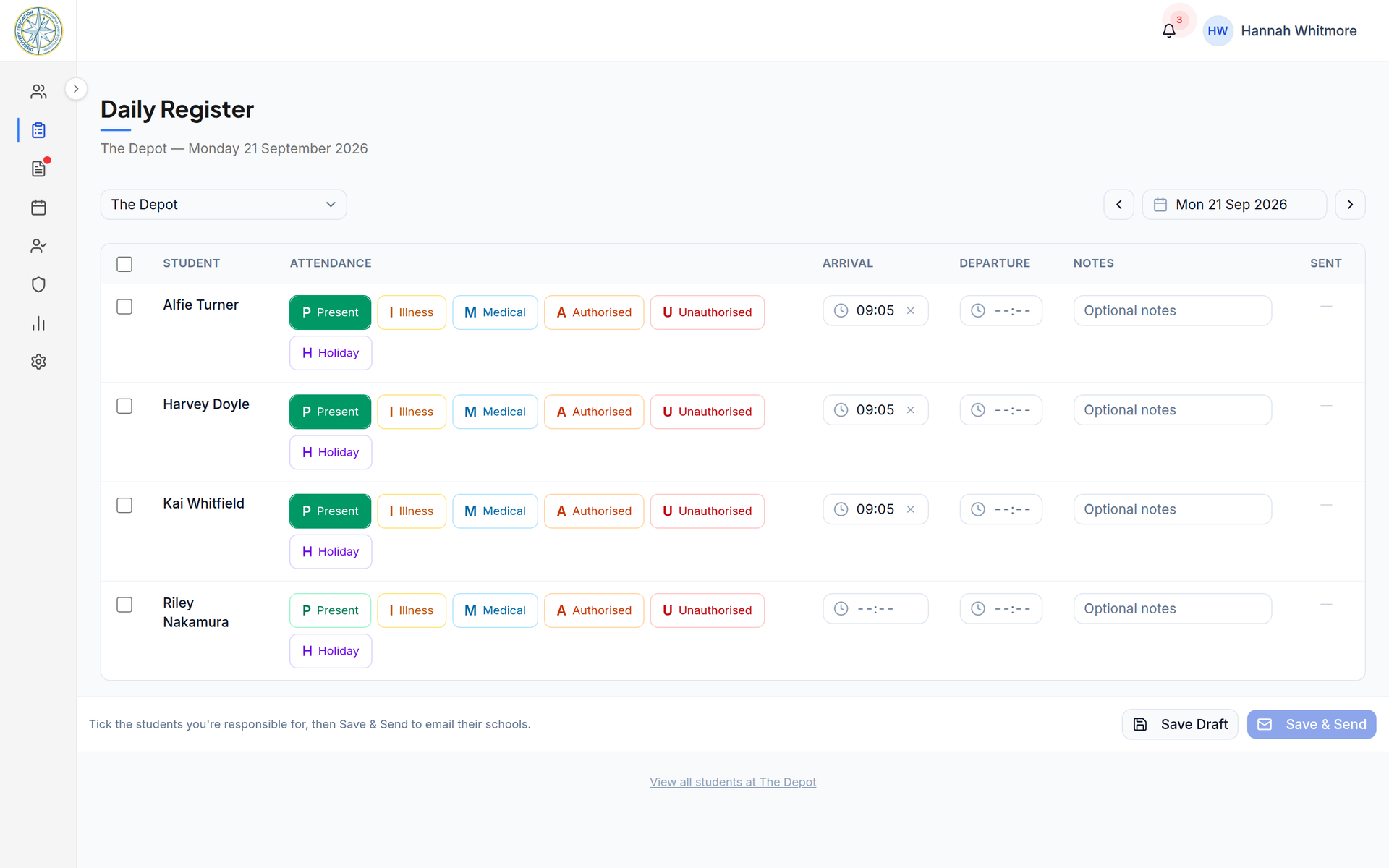Image resolution: width=1389 pixels, height=868 pixels.
Task: Clear Kai Whitfield's arrival time
Action: [911, 509]
